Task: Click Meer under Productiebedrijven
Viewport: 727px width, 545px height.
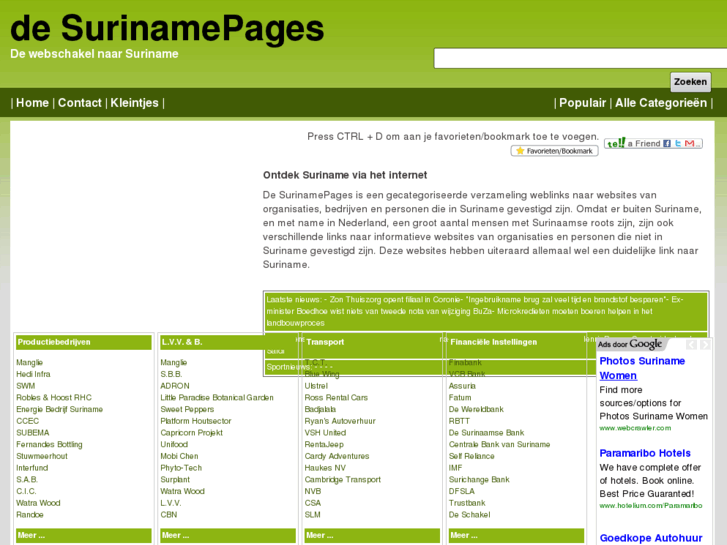Action: pos(83,535)
